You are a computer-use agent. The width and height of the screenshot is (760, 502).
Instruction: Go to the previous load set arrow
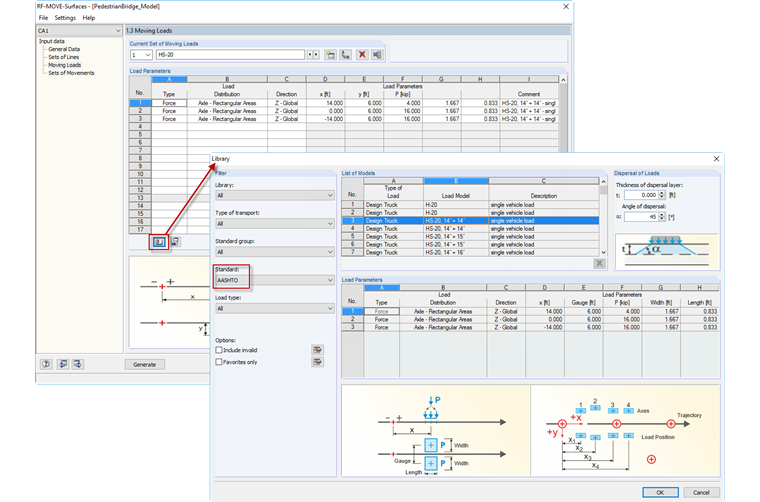(x=310, y=55)
